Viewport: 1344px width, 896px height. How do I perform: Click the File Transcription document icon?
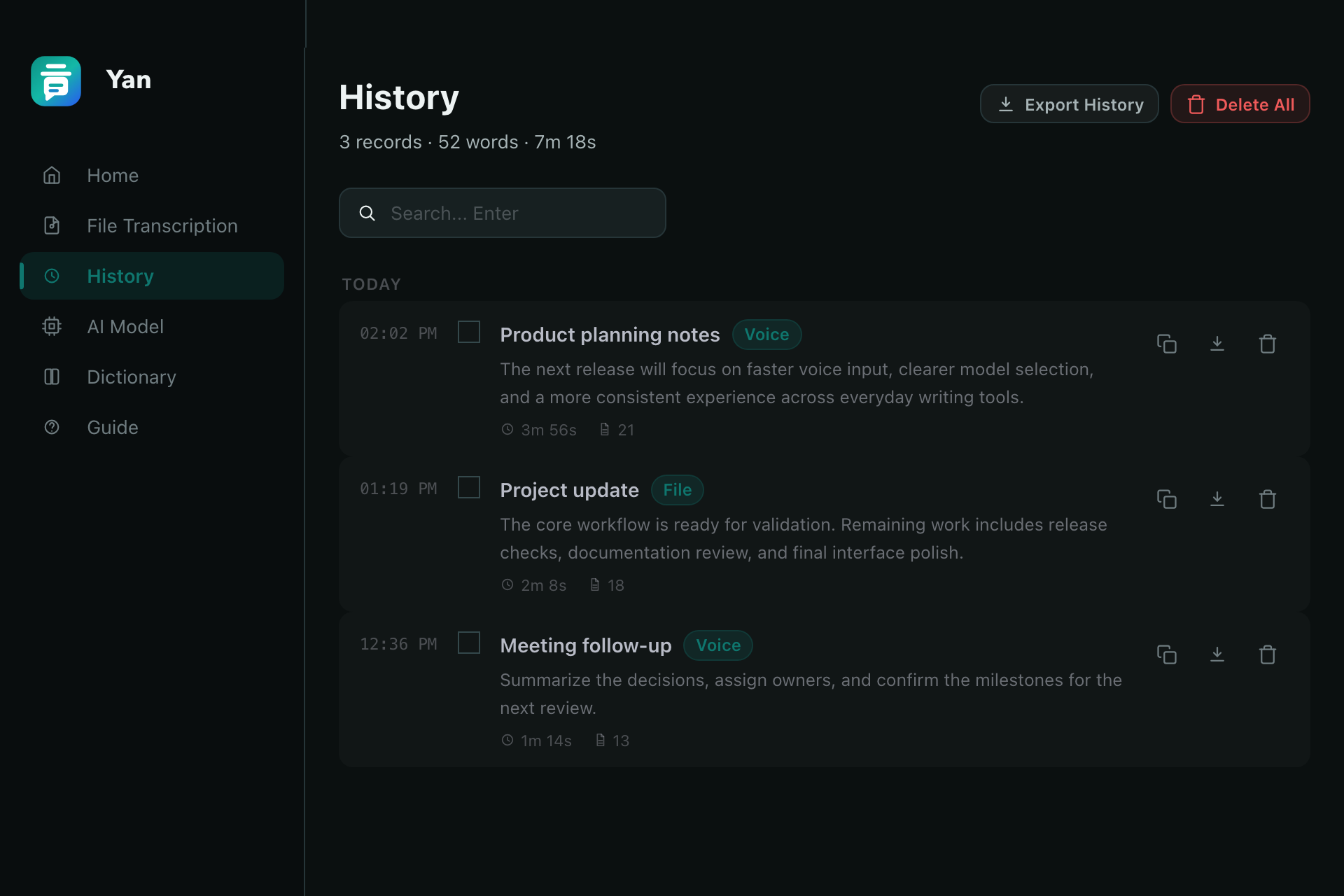click(52, 225)
